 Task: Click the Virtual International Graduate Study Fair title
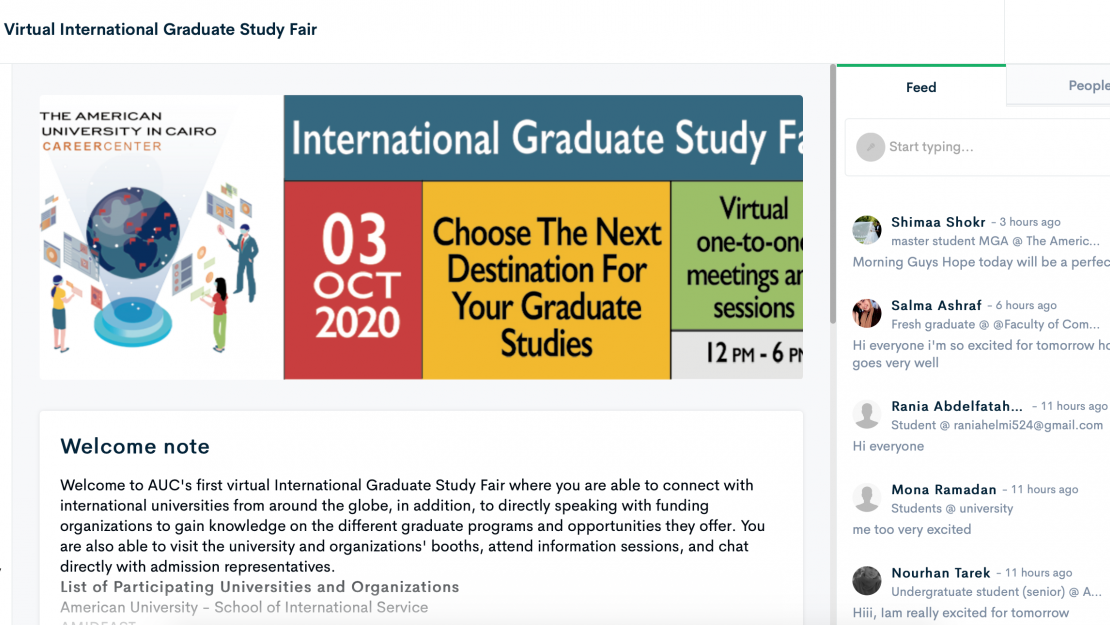coord(161,29)
